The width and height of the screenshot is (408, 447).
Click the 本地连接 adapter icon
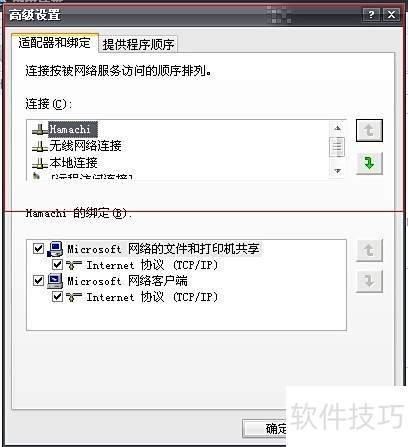40,163
